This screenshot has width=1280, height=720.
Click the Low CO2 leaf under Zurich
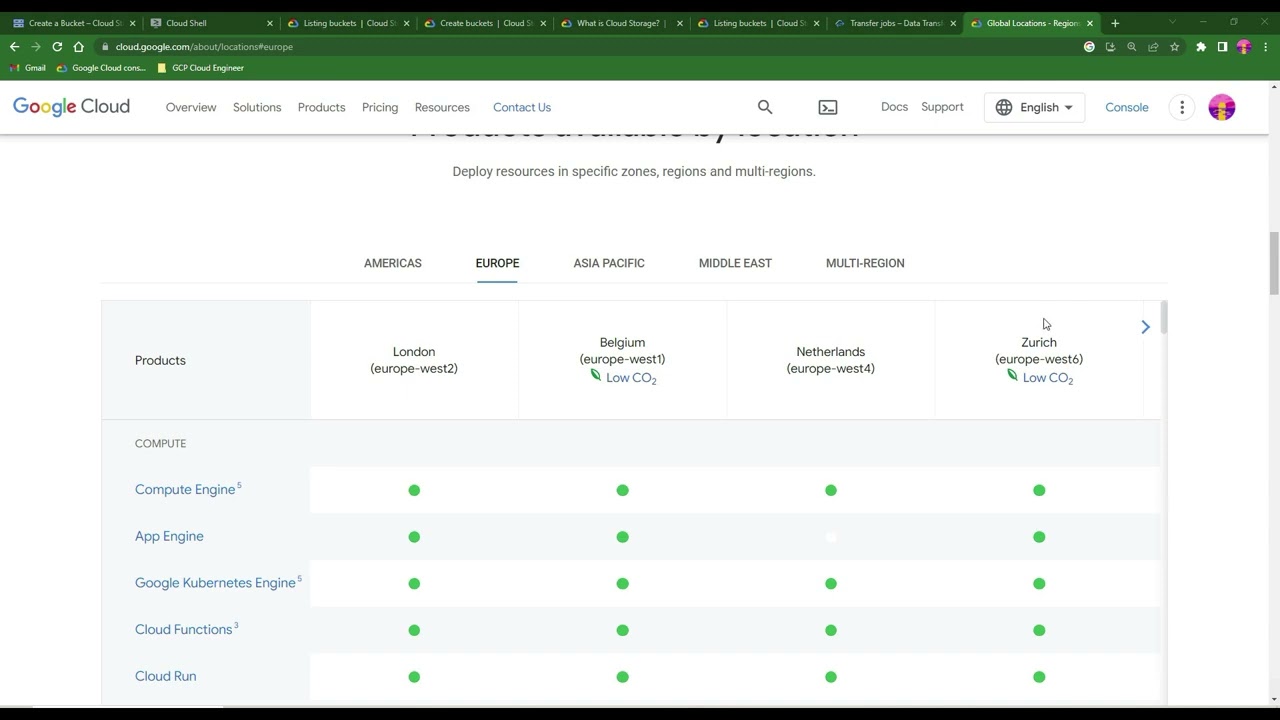[x=1013, y=376]
